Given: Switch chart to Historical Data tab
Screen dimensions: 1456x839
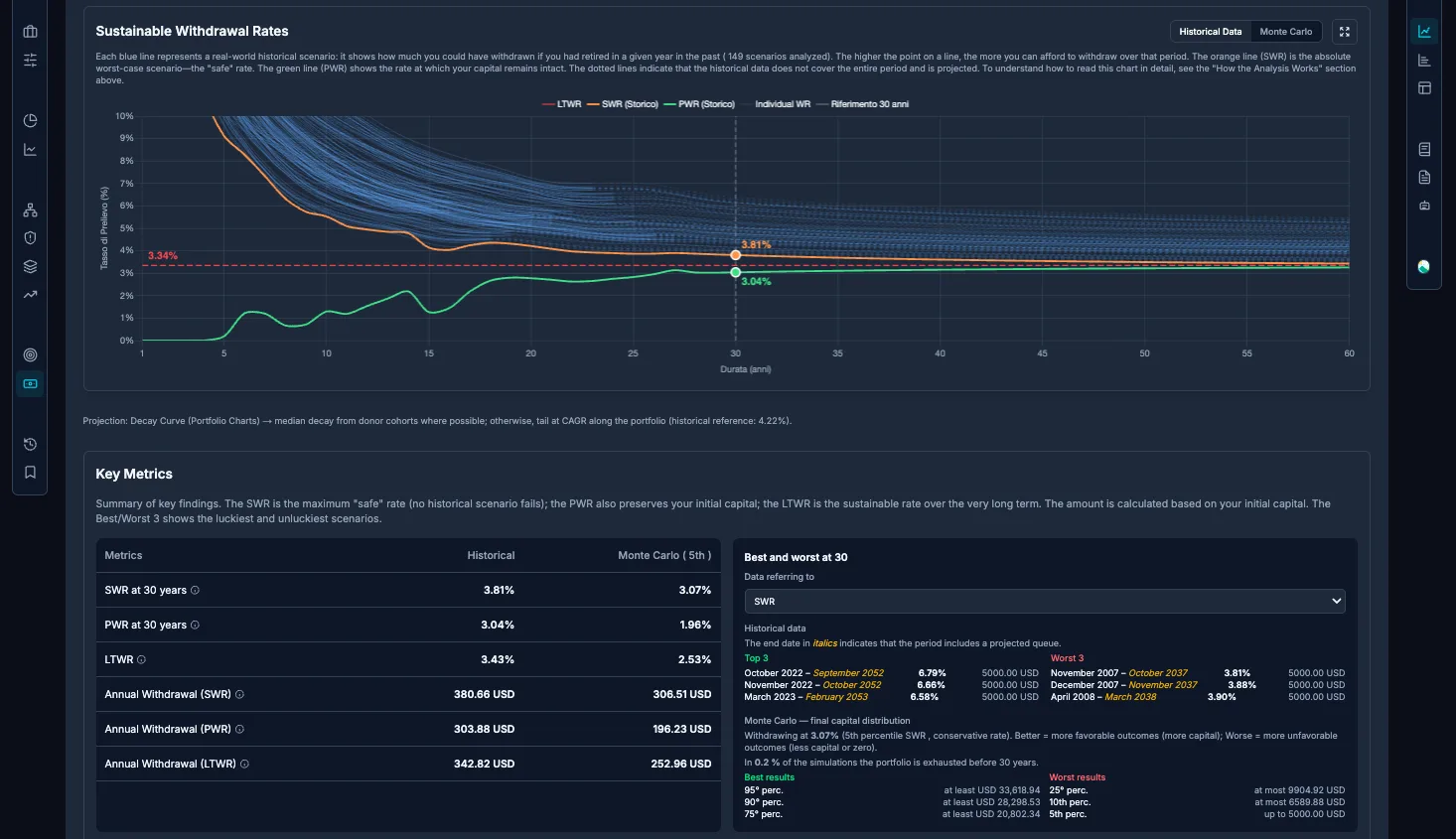Looking at the screenshot, I should pyautogui.click(x=1210, y=32).
